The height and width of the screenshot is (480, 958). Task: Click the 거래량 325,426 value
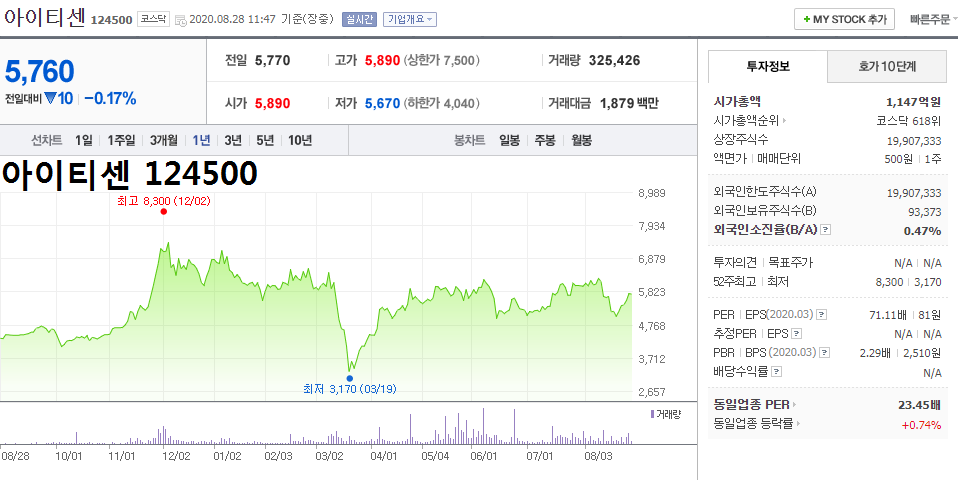click(615, 60)
